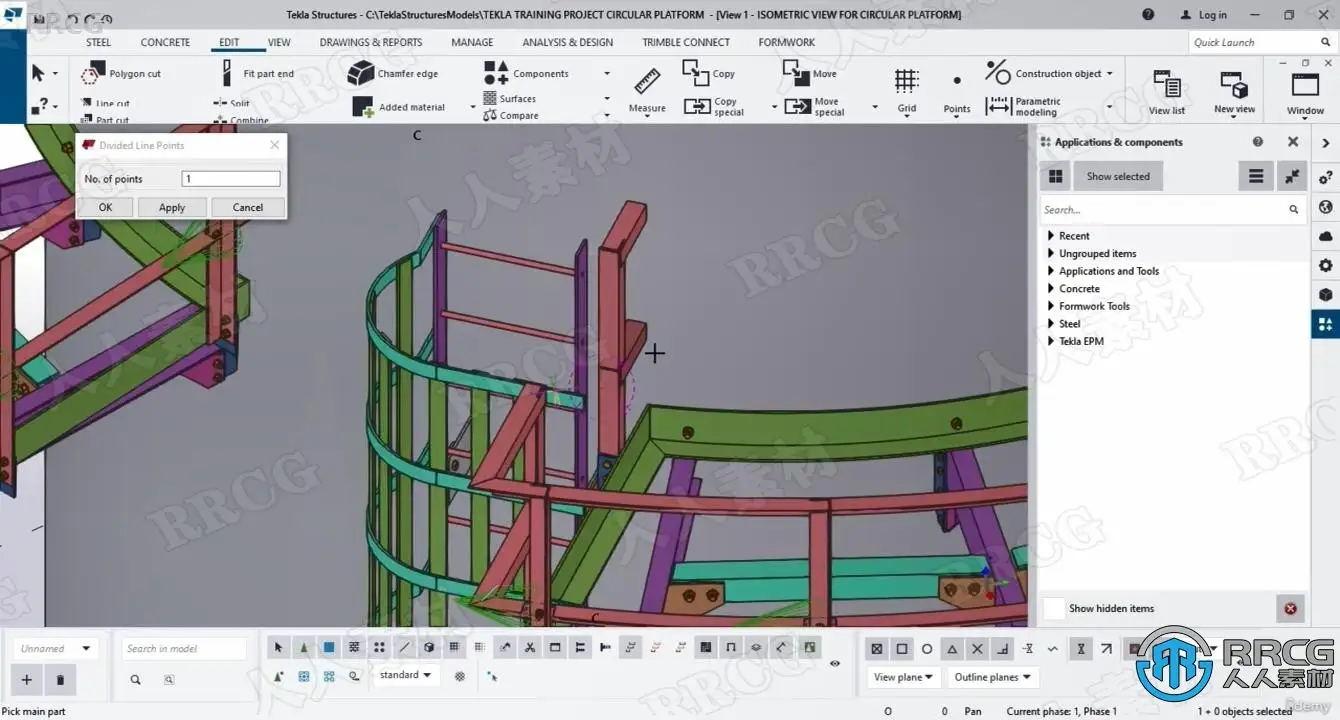Image resolution: width=1340 pixels, height=720 pixels.
Task: Toggle the triangle snap switch
Action: point(953,648)
